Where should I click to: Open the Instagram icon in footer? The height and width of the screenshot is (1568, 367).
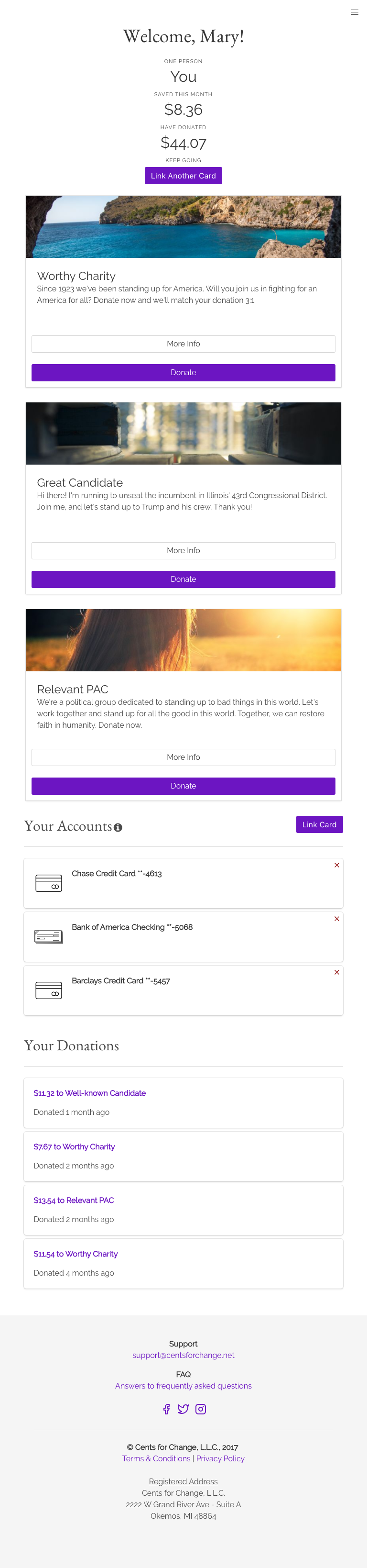(x=201, y=1409)
